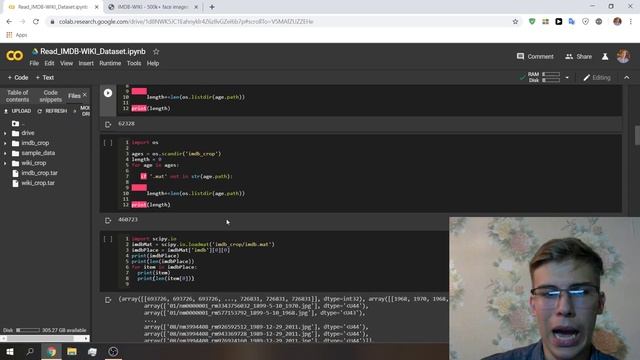
Task: Switch to Code snippets tab
Action: point(51,96)
